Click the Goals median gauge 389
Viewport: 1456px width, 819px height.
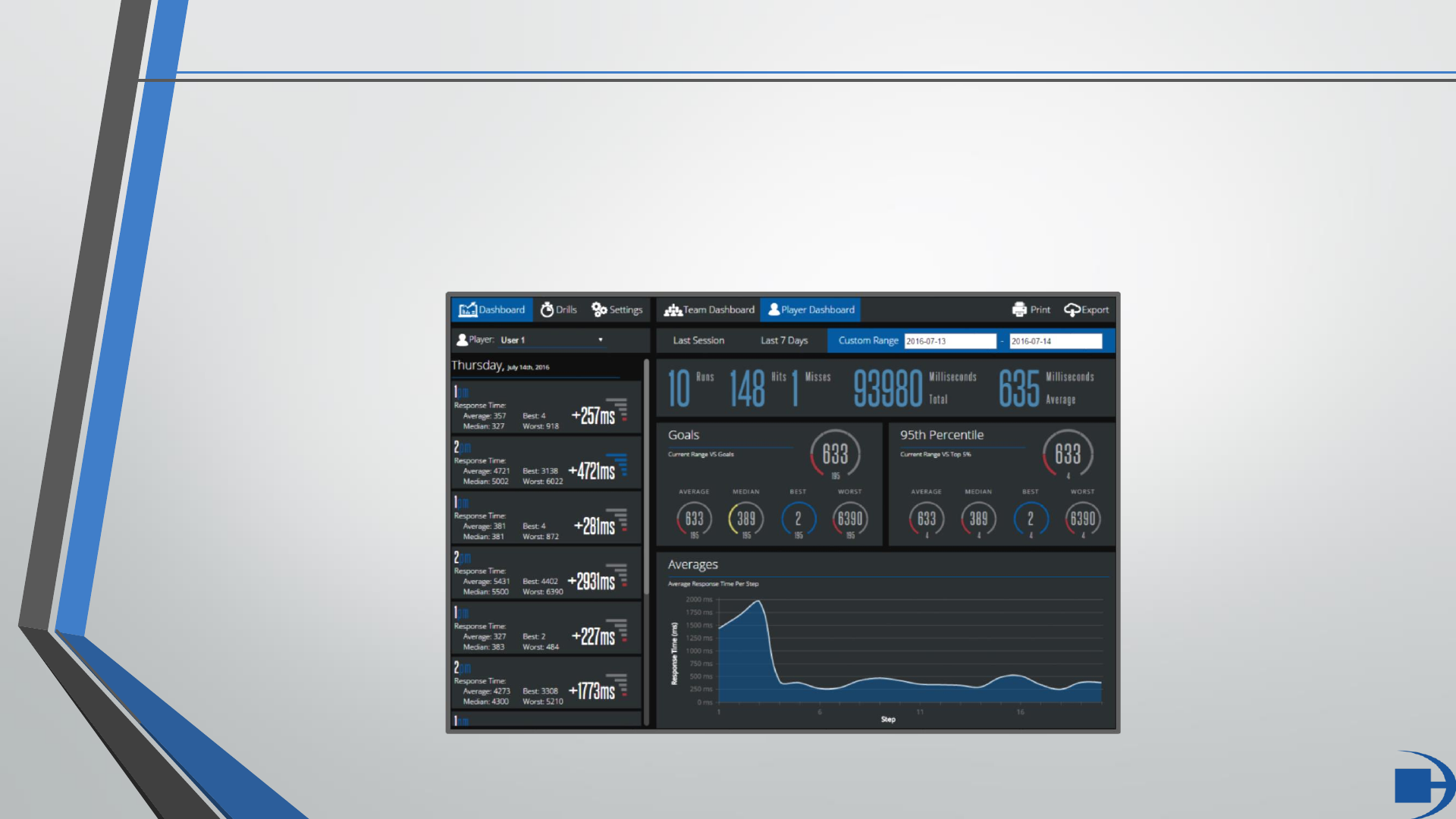click(x=746, y=519)
